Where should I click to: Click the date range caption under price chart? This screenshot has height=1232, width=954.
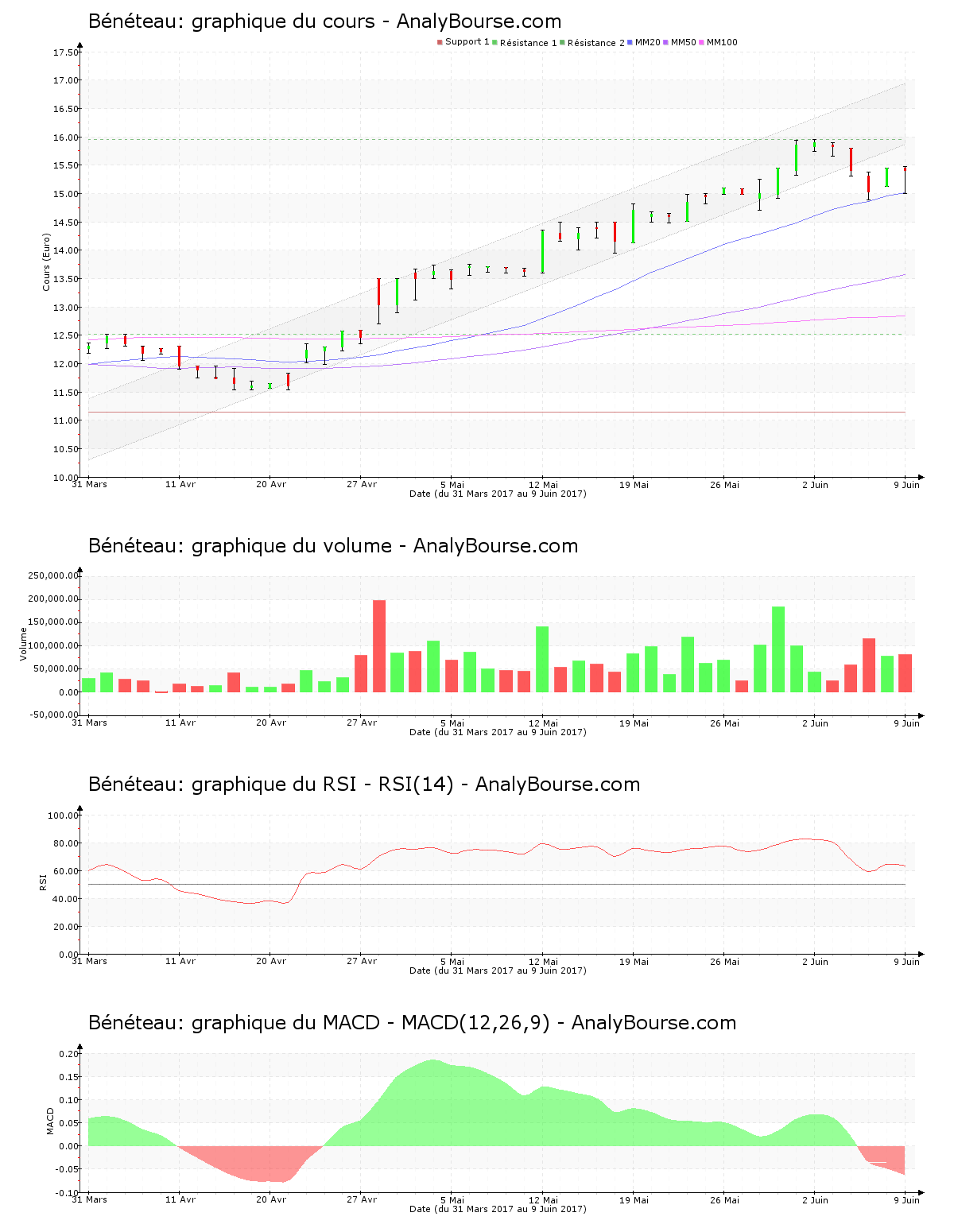coord(498,494)
